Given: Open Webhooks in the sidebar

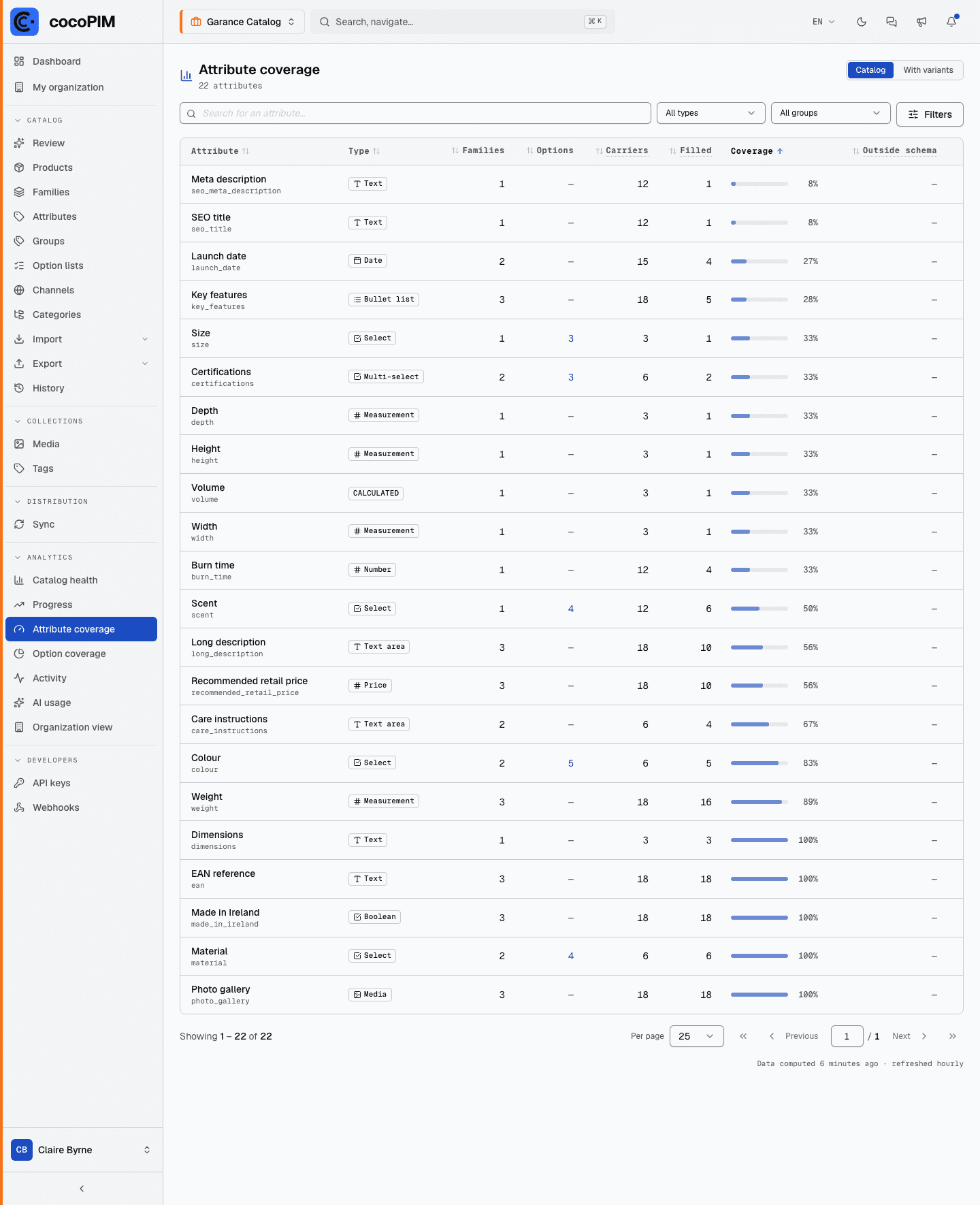Looking at the screenshot, I should (81, 807).
